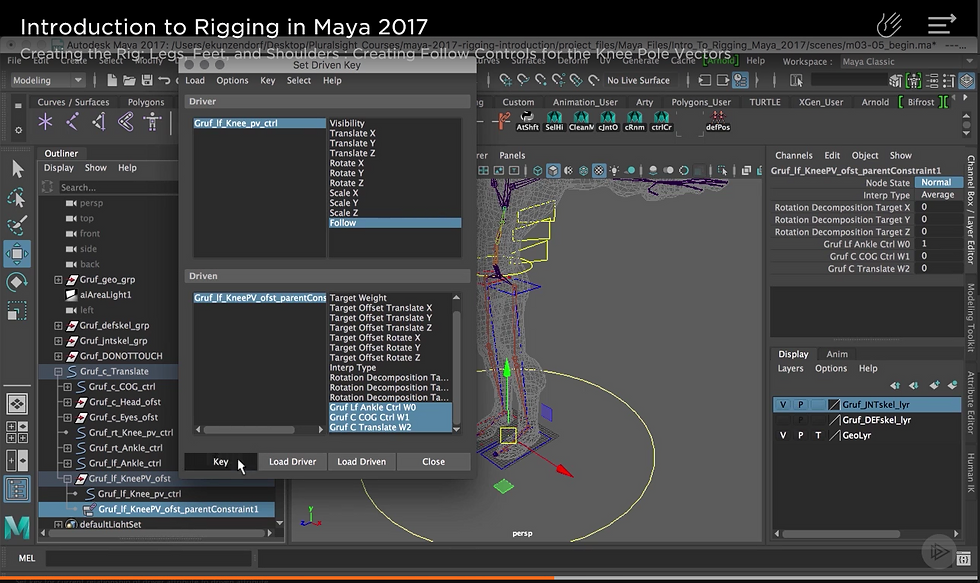980x583 pixels.
Task: Click the cRnm shelf icon
Action: click(634, 121)
